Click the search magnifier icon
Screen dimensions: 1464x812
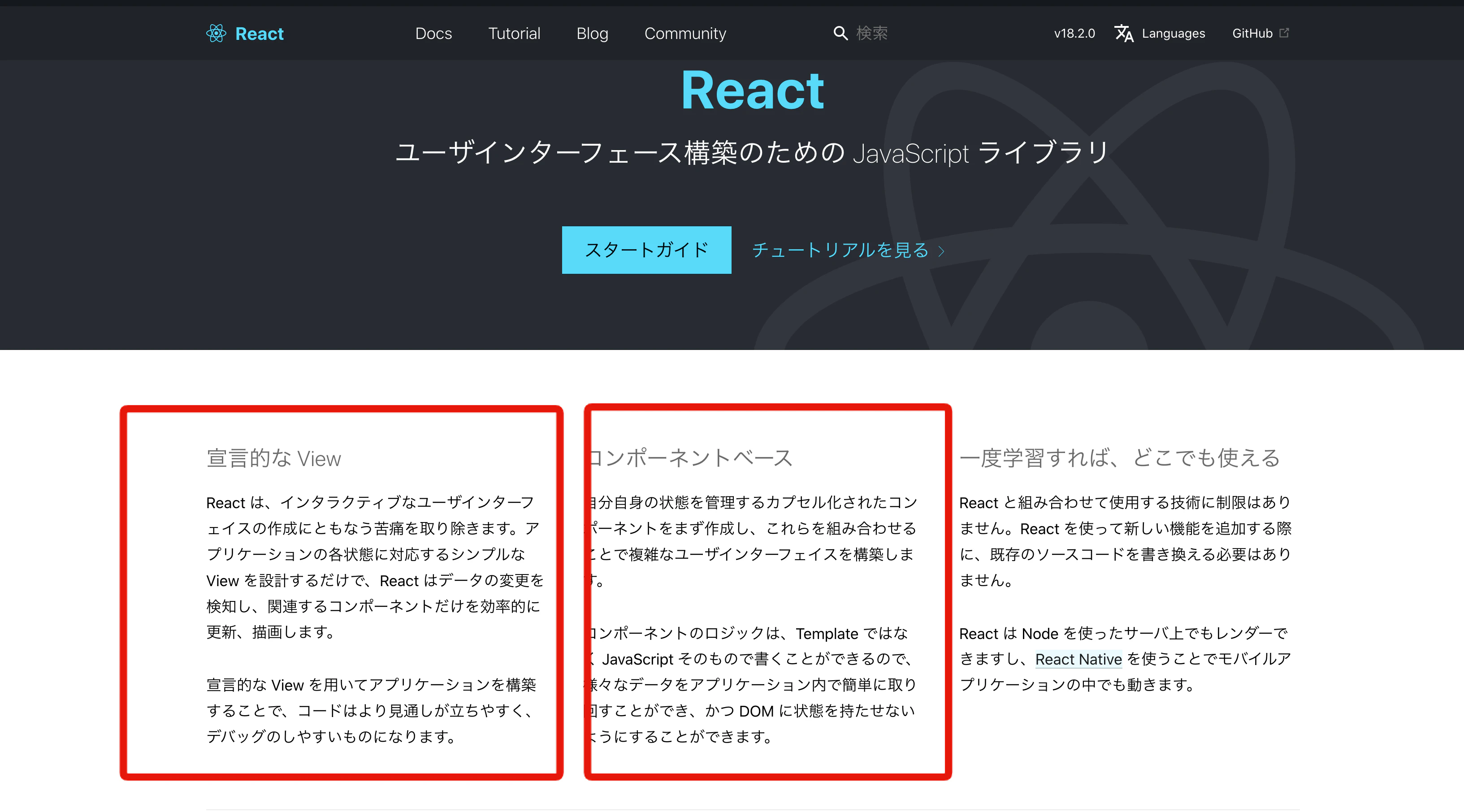[x=840, y=33]
